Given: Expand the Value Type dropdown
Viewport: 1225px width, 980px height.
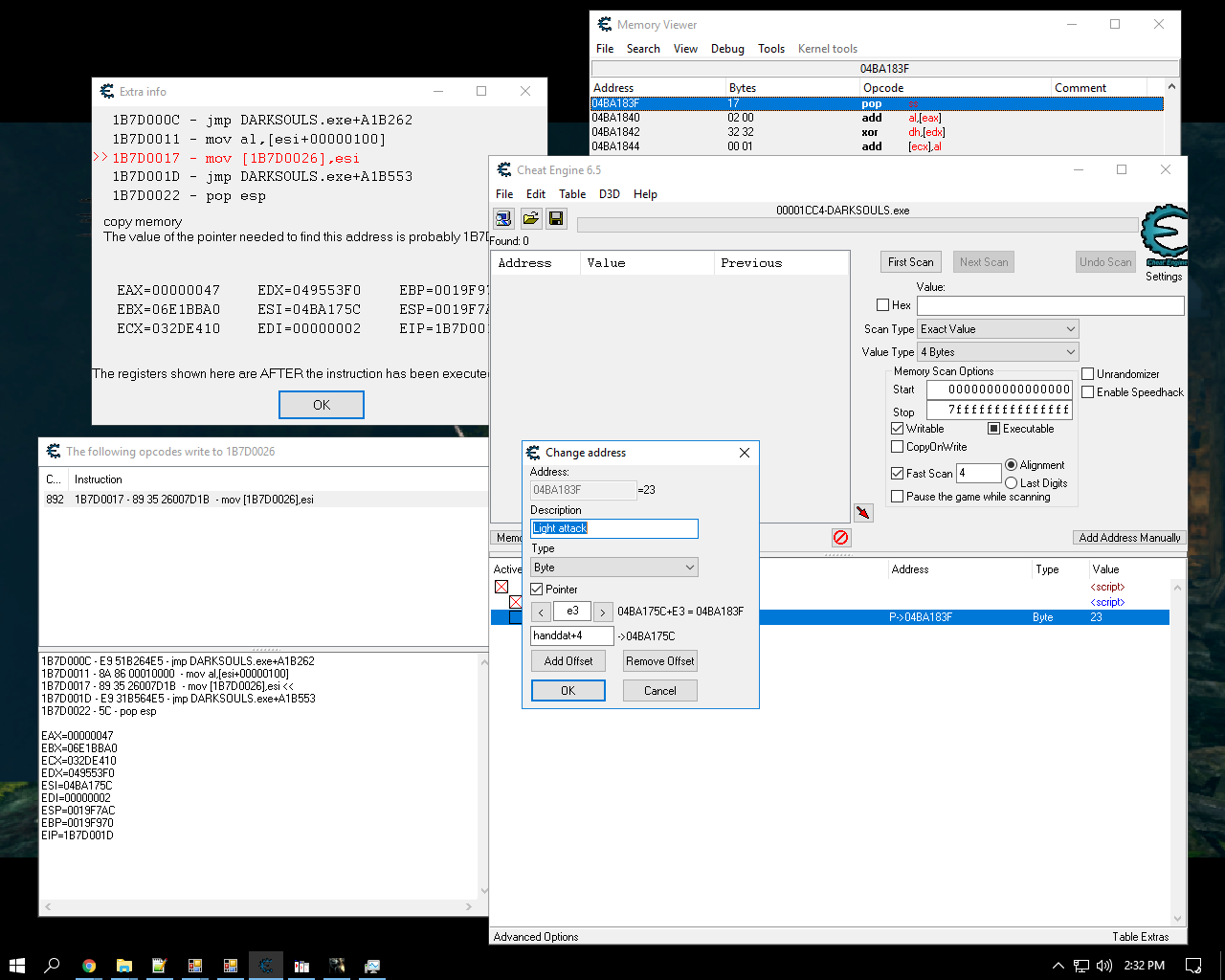Looking at the screenshot, I should (997, 352).
